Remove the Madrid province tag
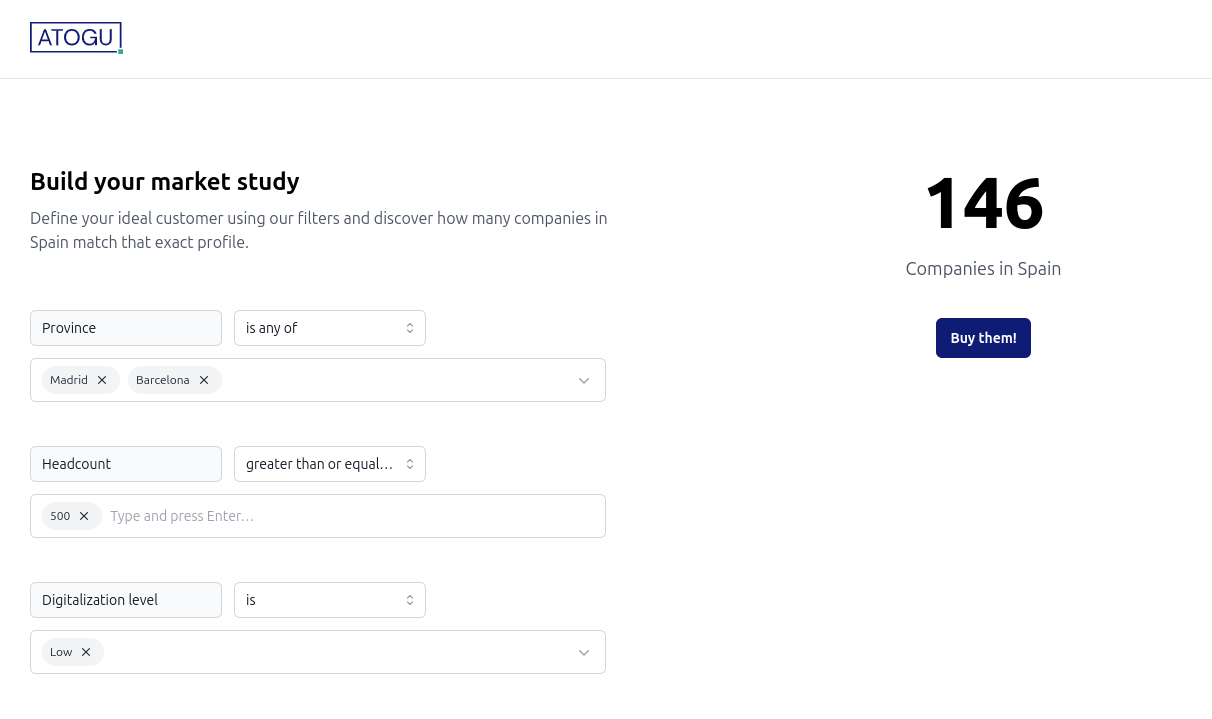 point(102,380)
